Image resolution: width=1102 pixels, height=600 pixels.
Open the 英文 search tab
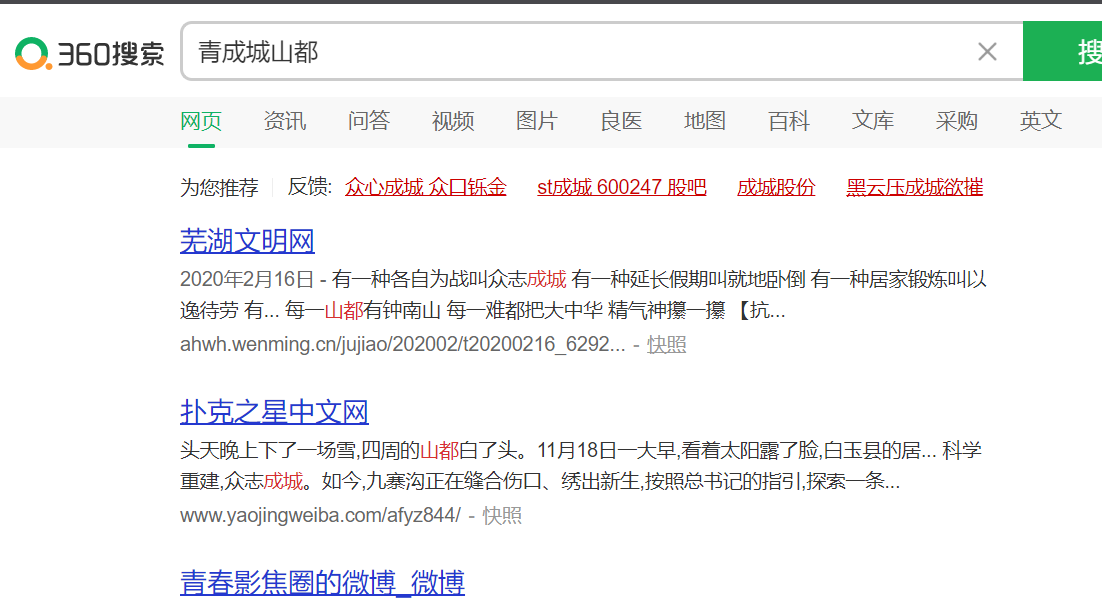1040,121
